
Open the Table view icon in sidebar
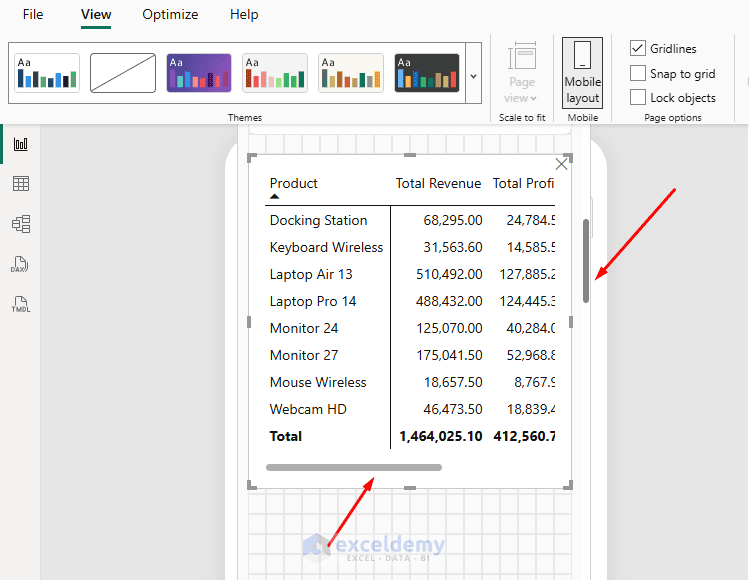[21, 183]
